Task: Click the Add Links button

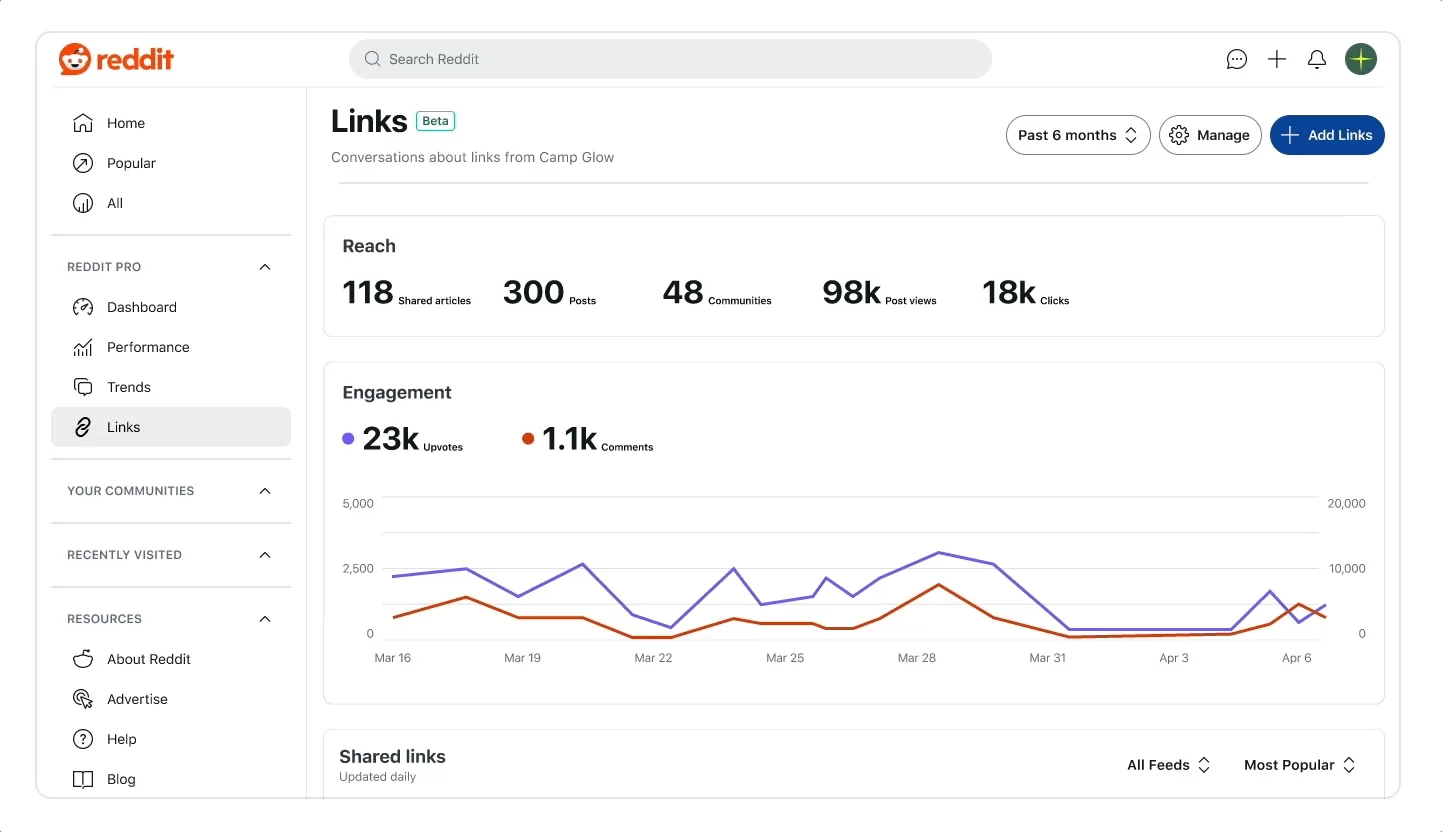Action: coord(1327,135)
